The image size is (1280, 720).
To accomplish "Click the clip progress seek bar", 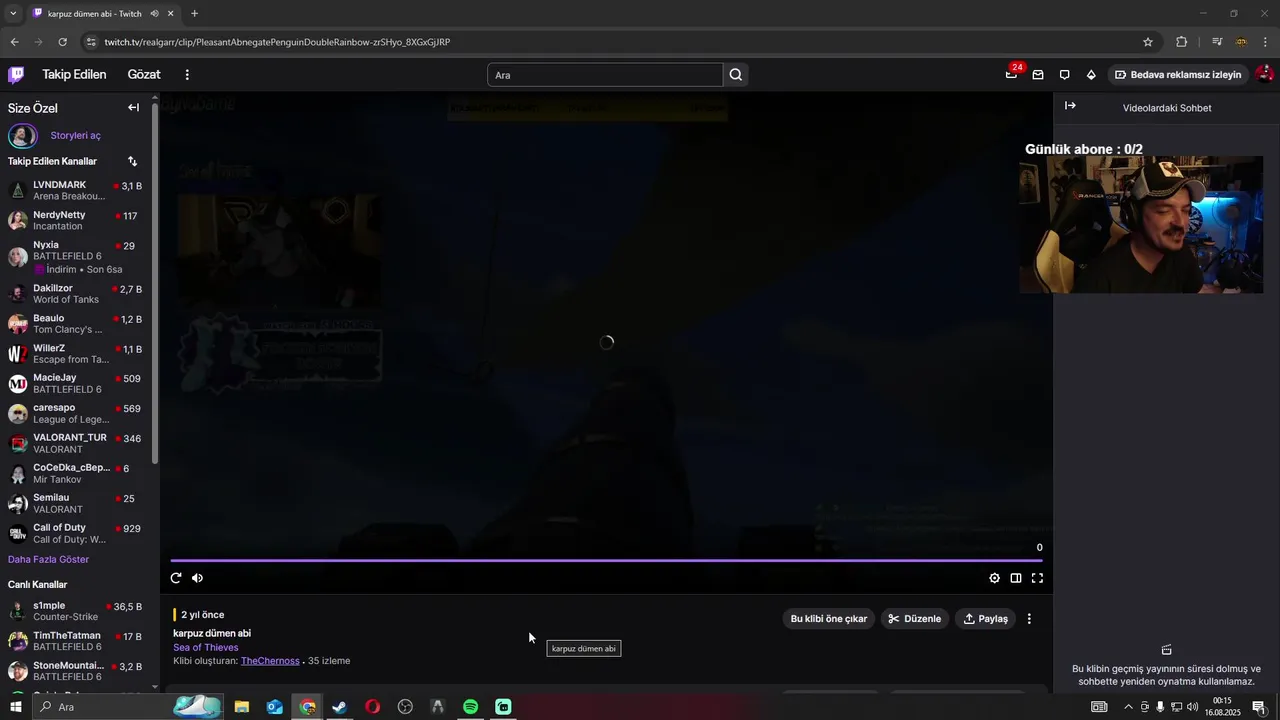I will pos(606,561).
